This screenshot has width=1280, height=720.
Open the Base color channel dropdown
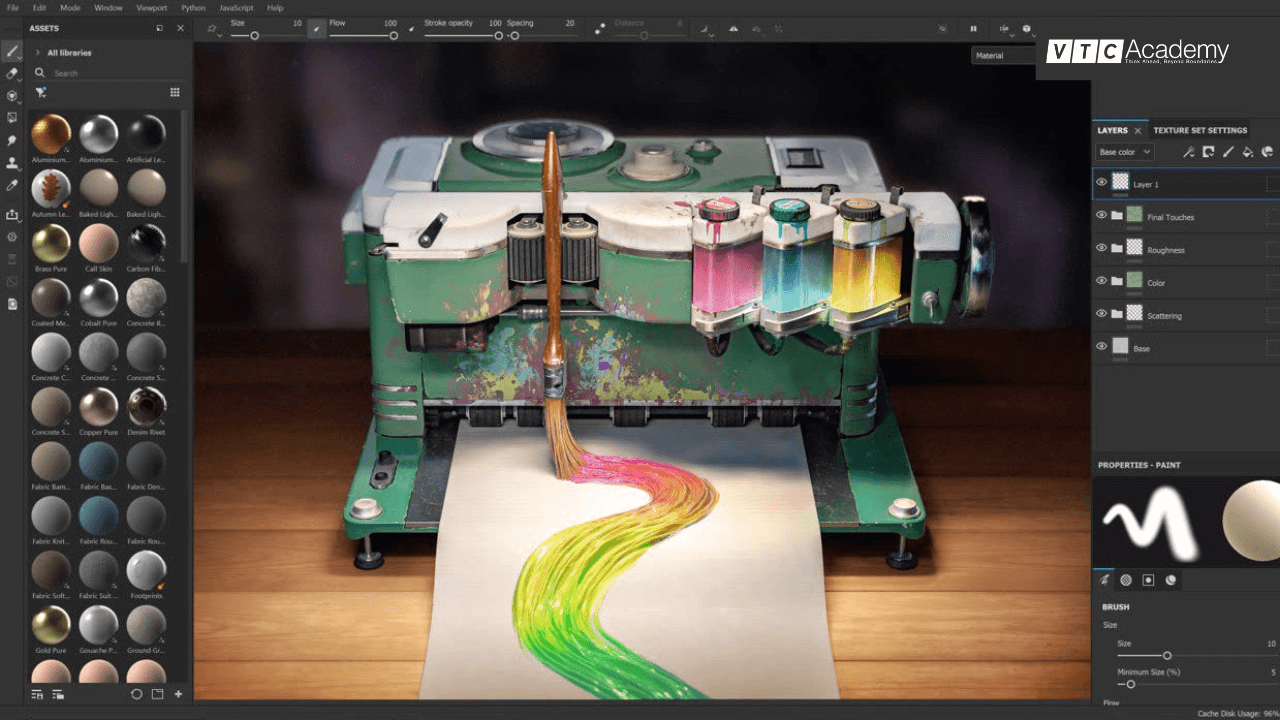[1123, 151]
